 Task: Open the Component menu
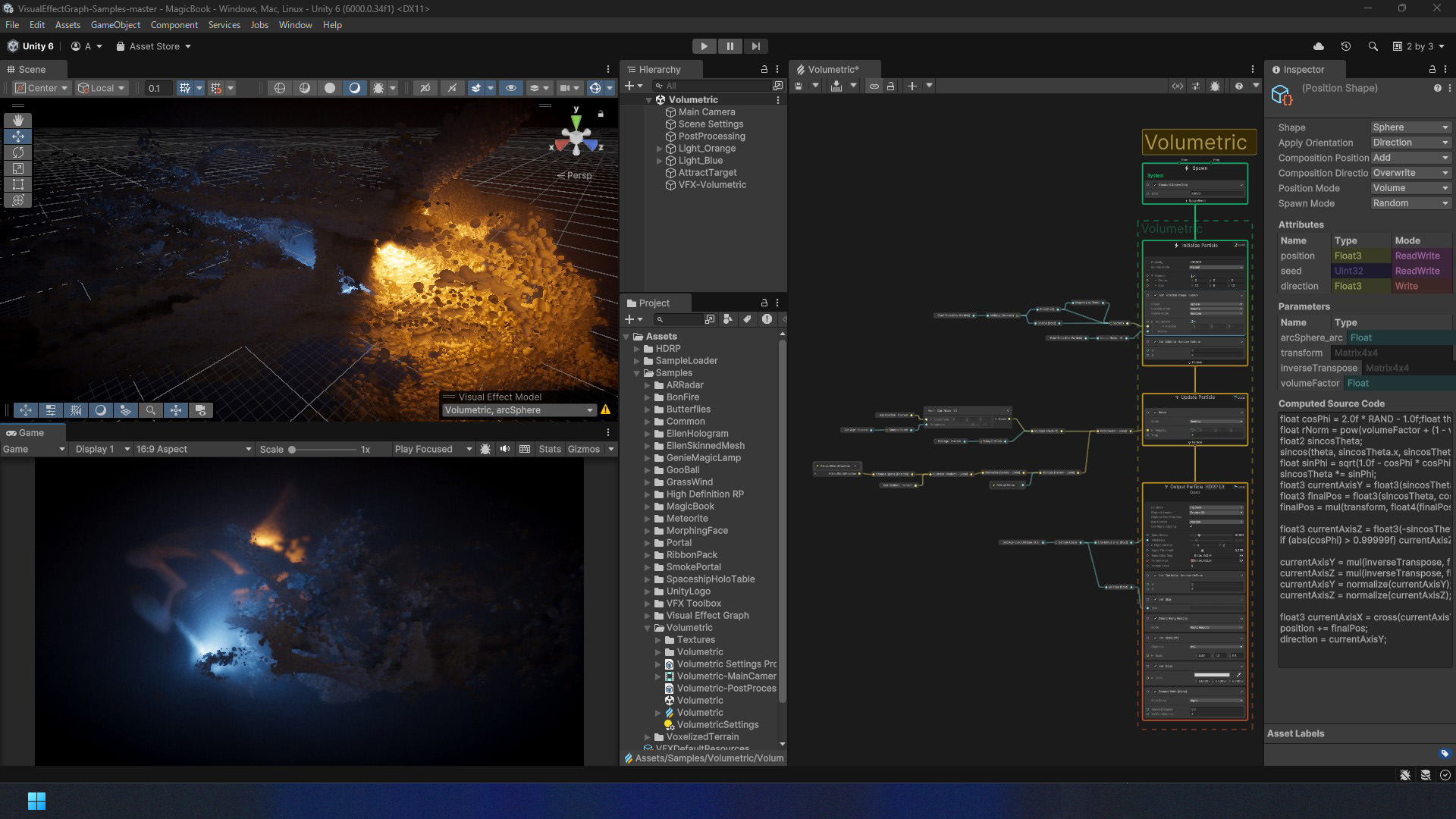(174, 25)
